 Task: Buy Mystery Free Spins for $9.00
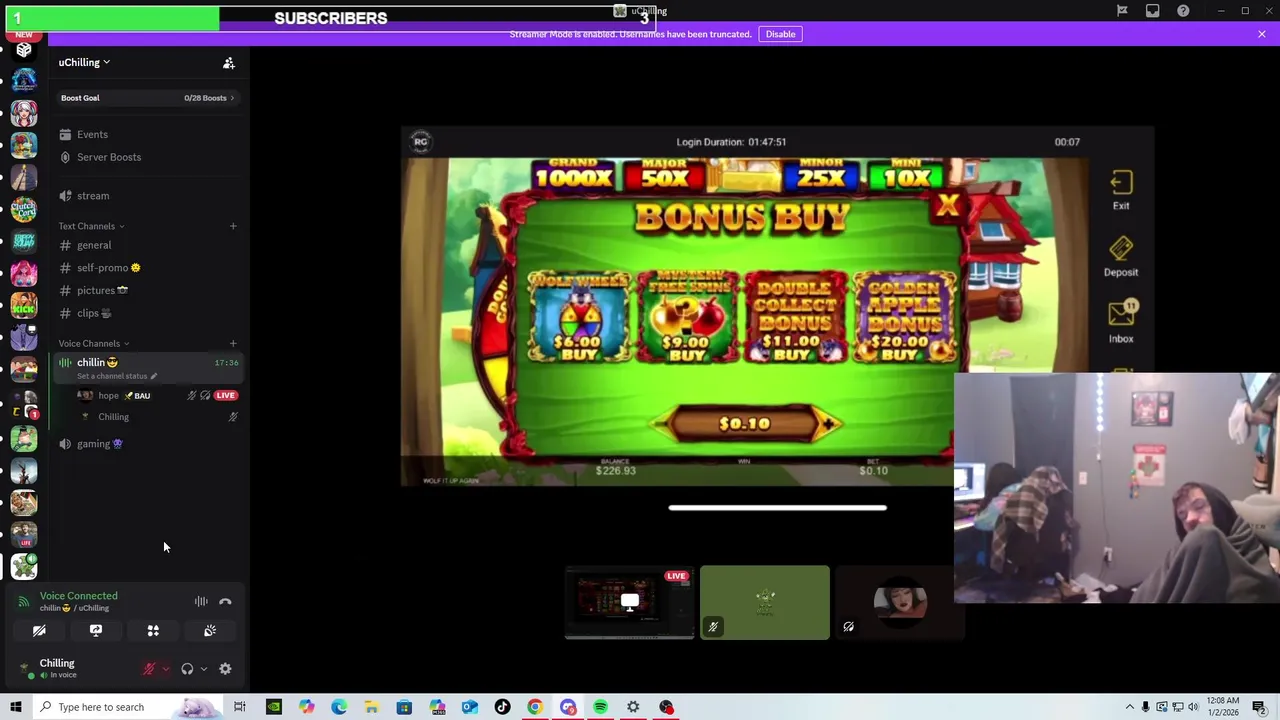687,318
